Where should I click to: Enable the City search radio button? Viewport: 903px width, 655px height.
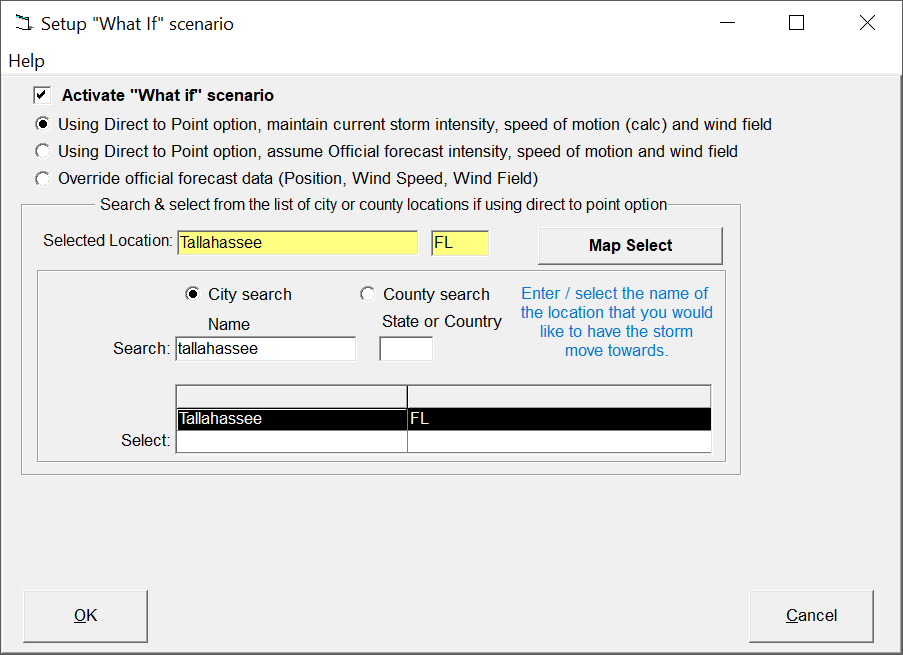point(192,294)
